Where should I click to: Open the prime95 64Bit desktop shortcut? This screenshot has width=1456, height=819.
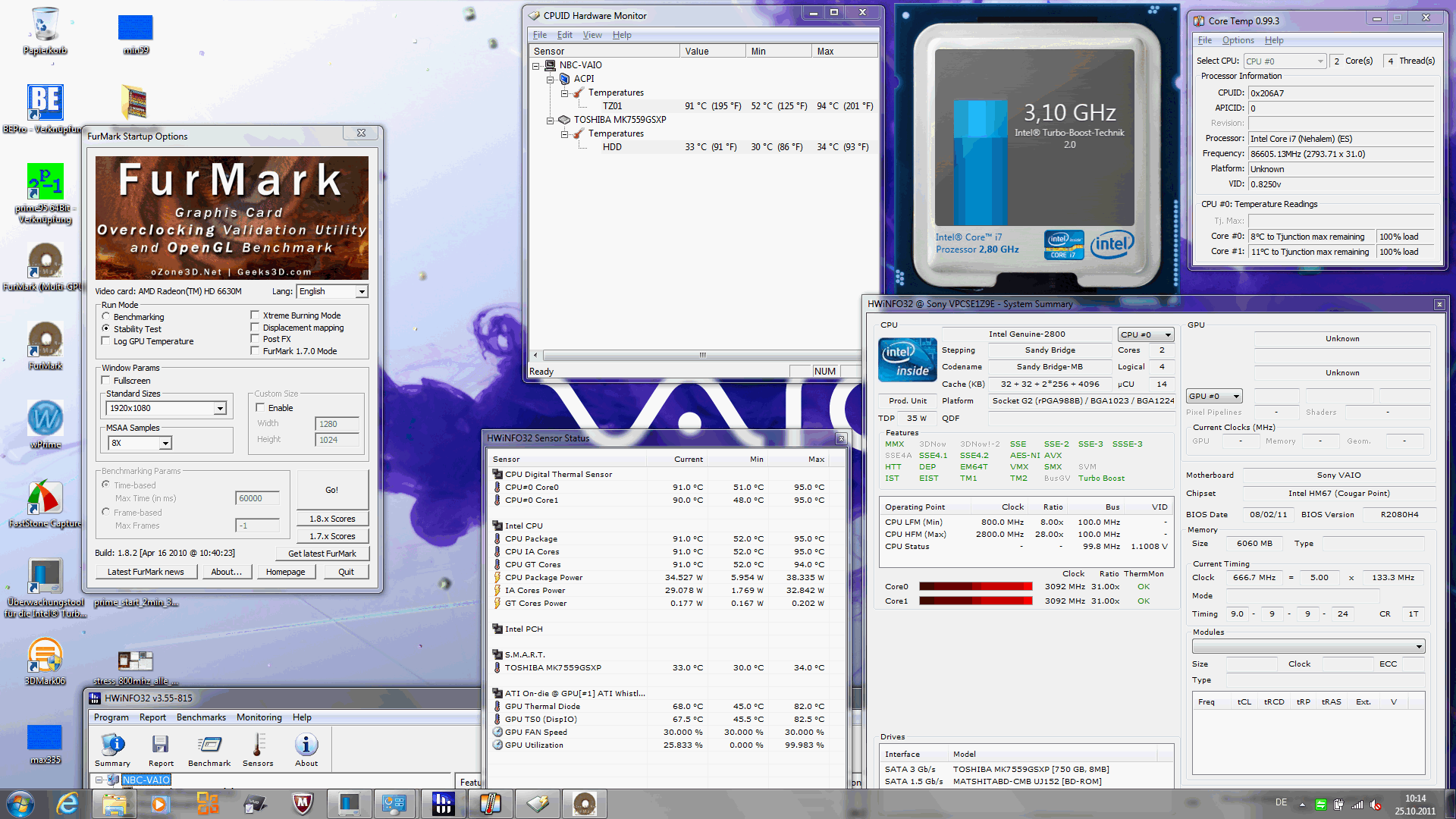[x=45, y=183]
